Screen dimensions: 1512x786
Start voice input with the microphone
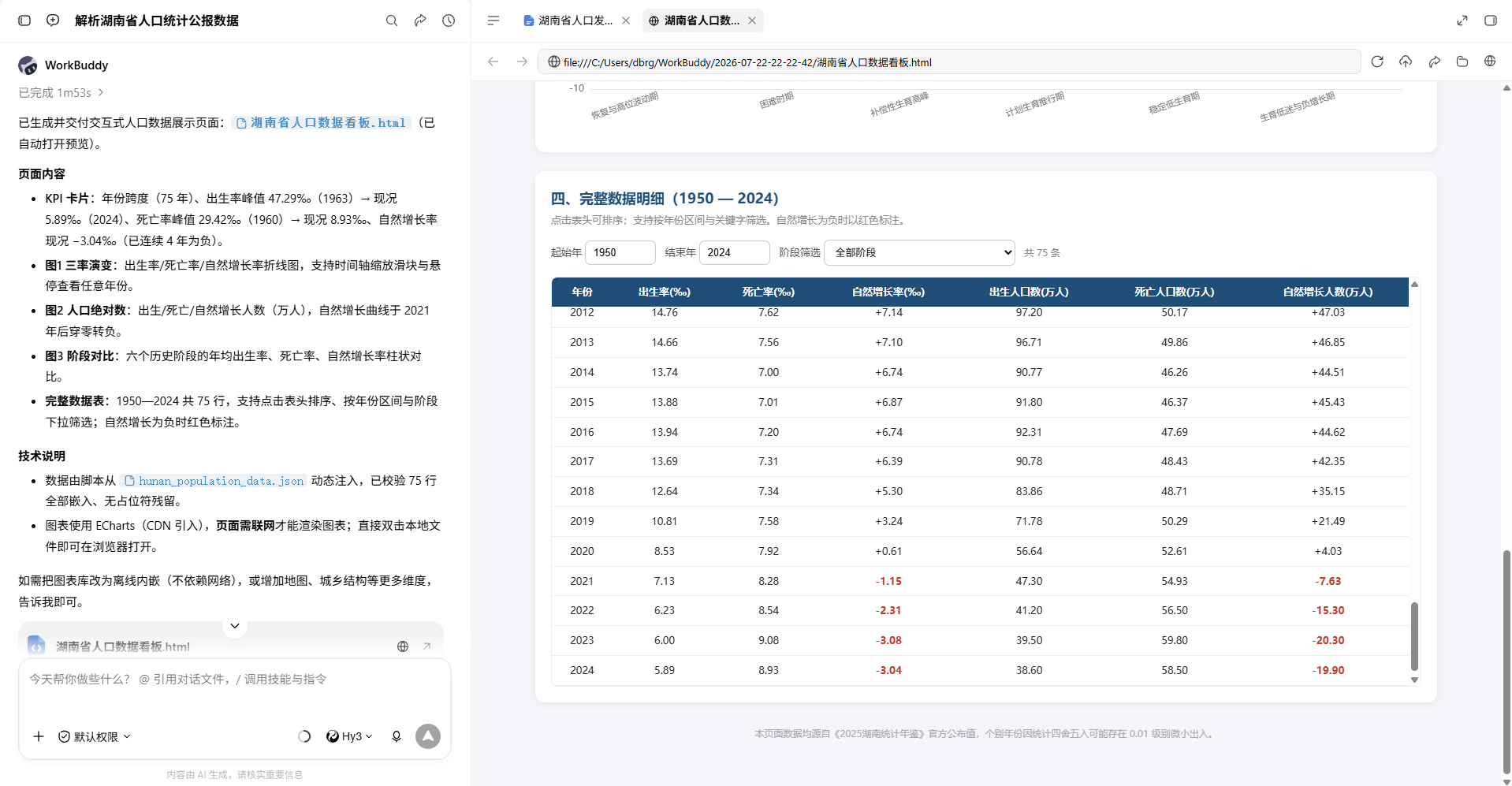tap(397, 736)
